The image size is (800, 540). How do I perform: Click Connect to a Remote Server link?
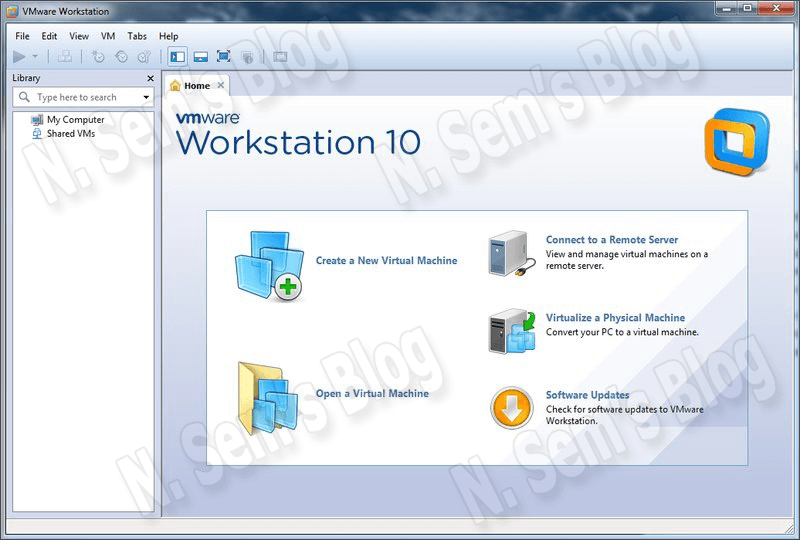612,239
